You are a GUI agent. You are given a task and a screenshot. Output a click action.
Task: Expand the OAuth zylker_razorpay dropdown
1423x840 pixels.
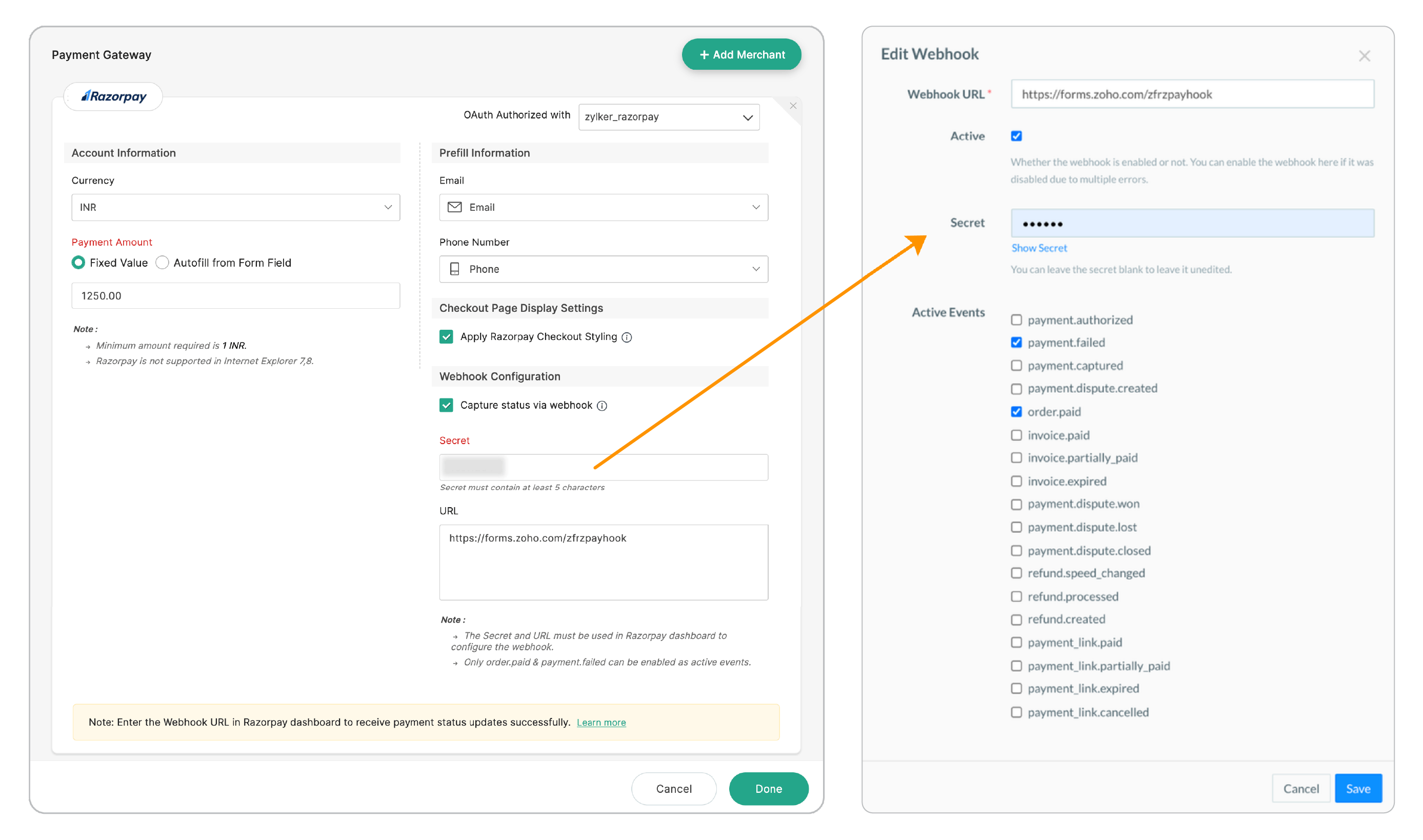point(669,117)
